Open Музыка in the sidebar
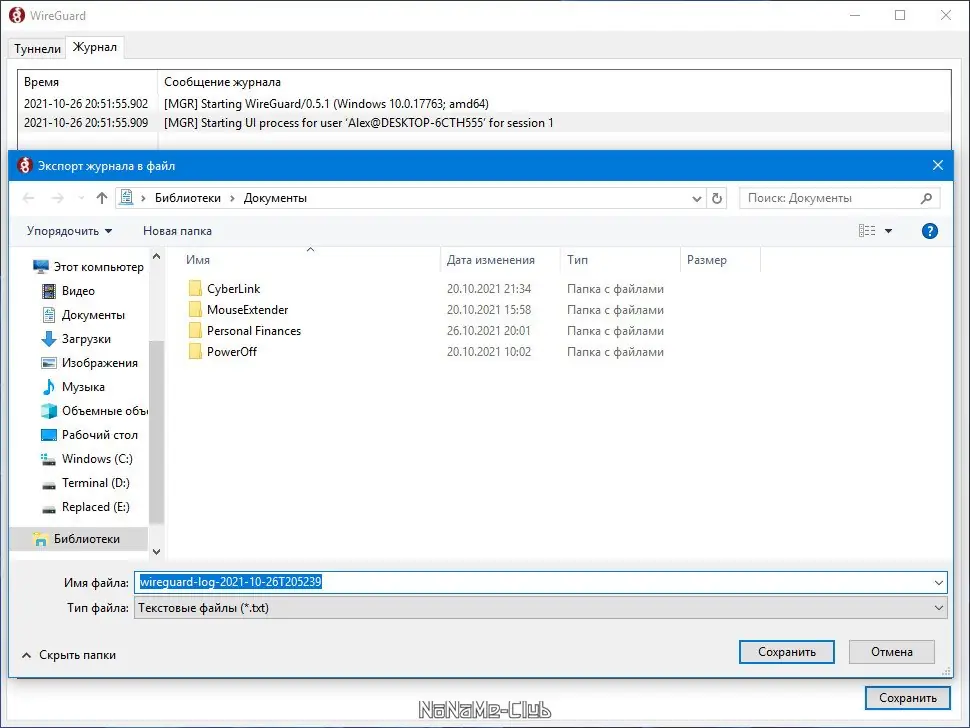This screenshot has height=728, width=970. coord(72,387)
